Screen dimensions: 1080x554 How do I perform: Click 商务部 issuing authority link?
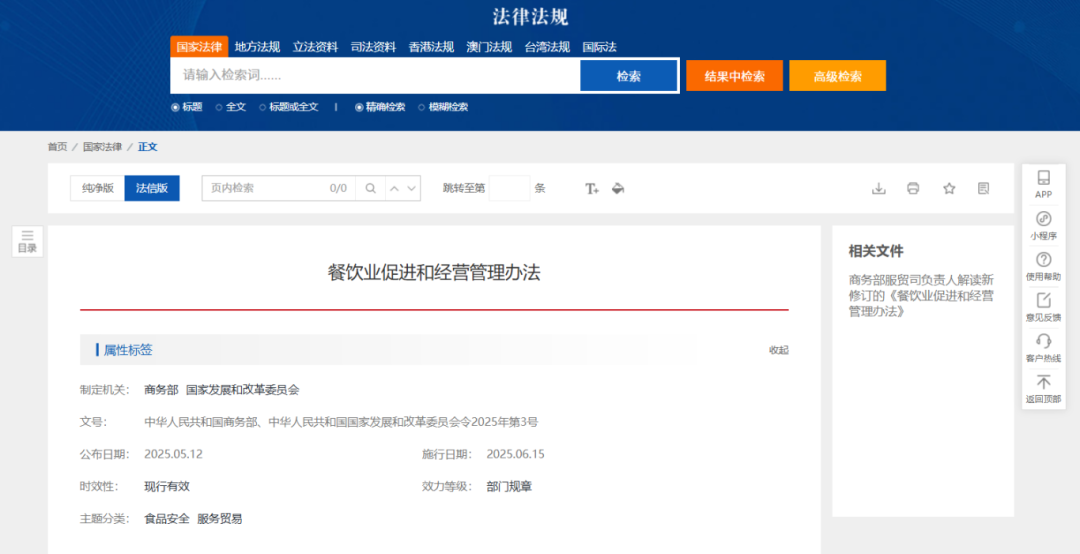(161, 390)
